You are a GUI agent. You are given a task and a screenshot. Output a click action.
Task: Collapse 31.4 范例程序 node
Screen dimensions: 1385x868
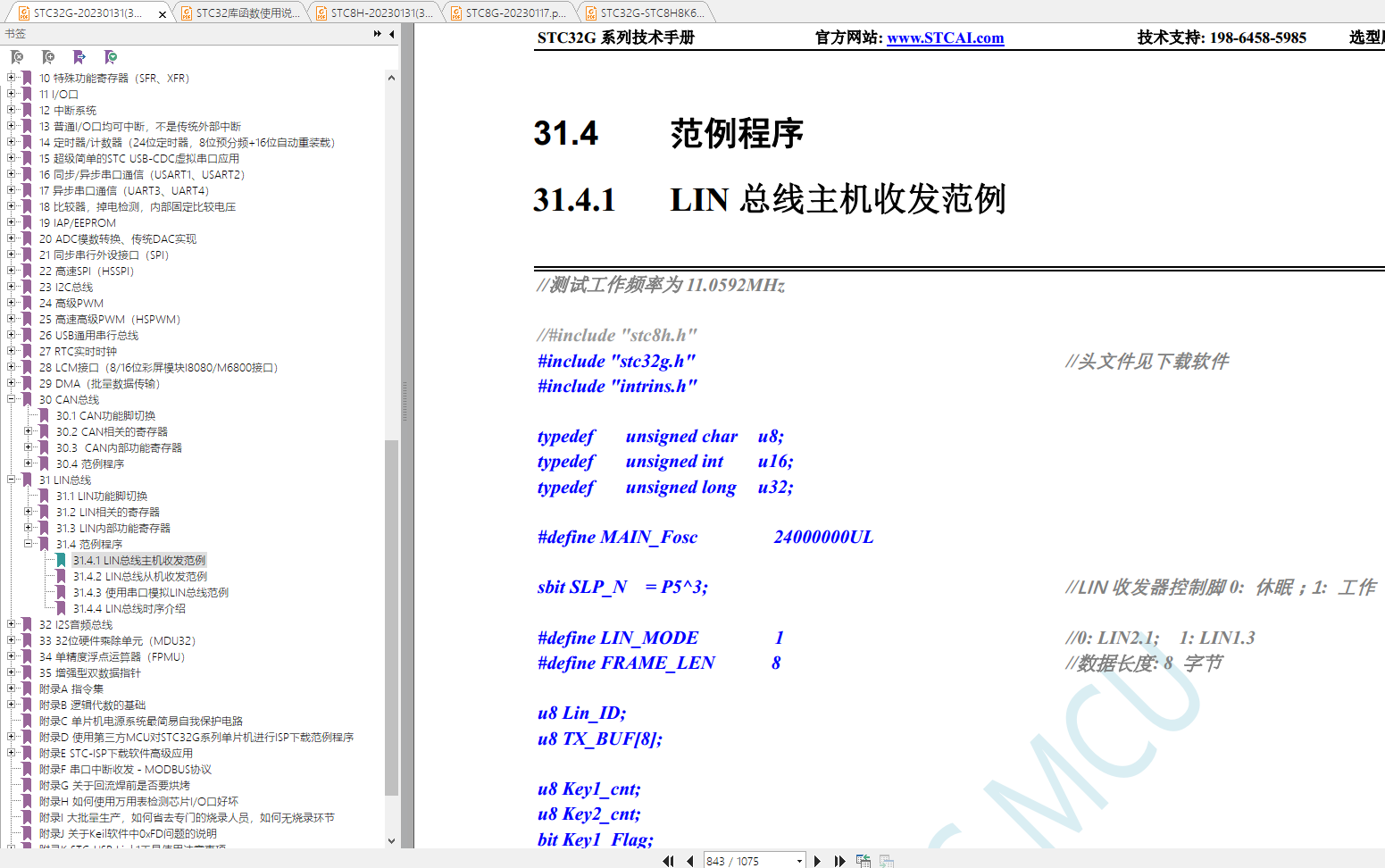(x=29, y=544)
